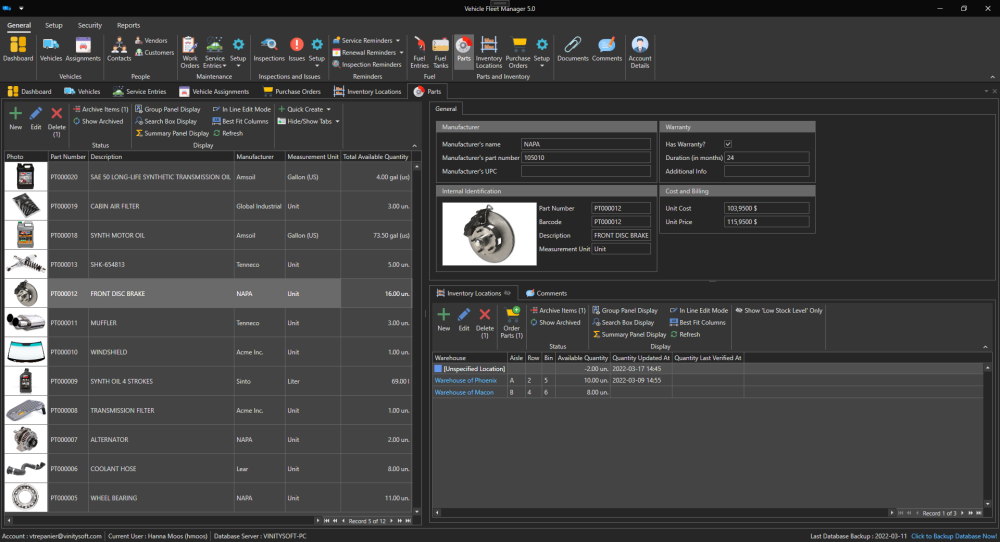The width and height of the screenshot is (1000, 542).
Task: Open Inspections in the ribbon
Action: coord(269,49)
